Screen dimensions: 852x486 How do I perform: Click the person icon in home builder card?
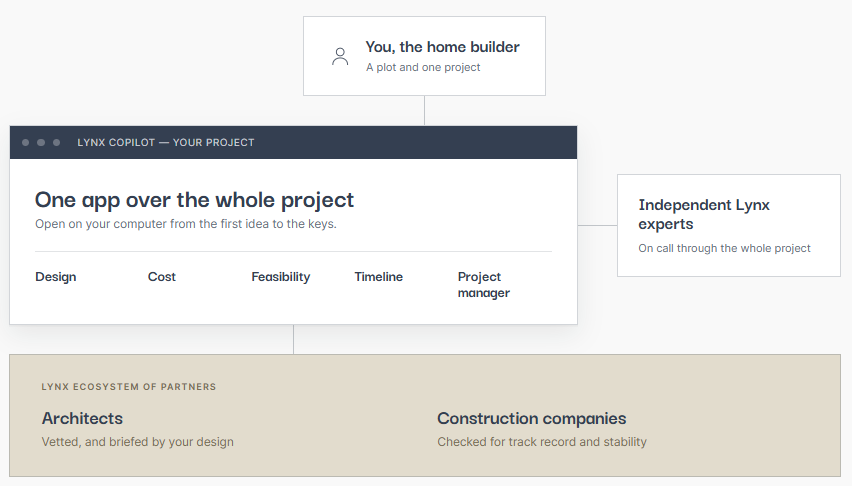340,56
